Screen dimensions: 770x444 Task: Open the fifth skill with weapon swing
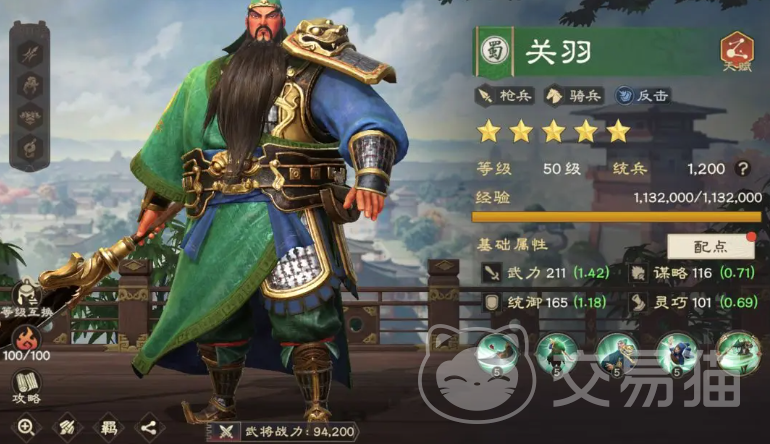click(738, 353)
